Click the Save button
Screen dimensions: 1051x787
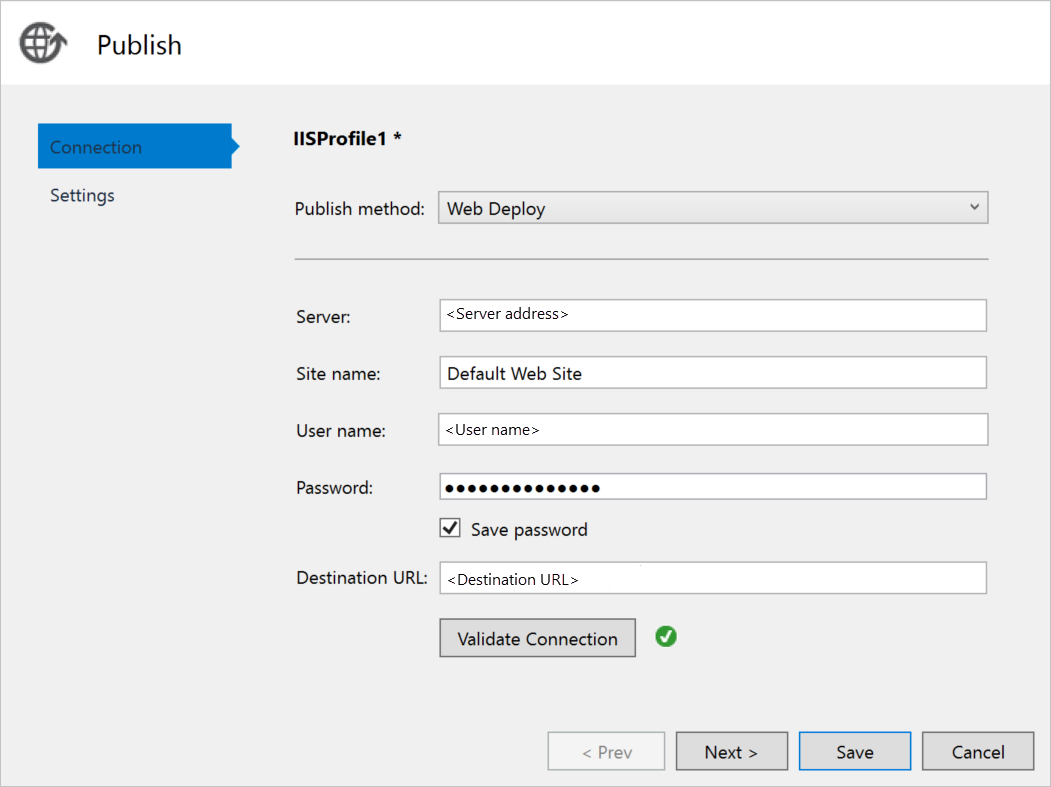854,751
